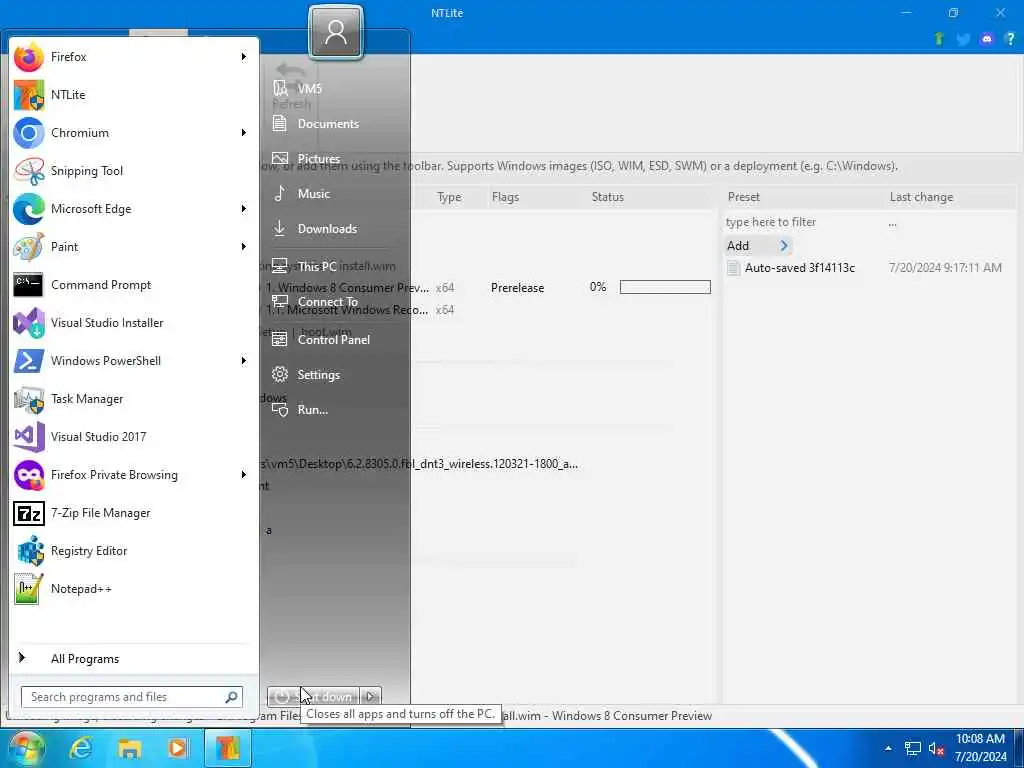Expand the Windows PowerShell jump list arrow
Screen dimensions: 1024x768
pos(244,360)
